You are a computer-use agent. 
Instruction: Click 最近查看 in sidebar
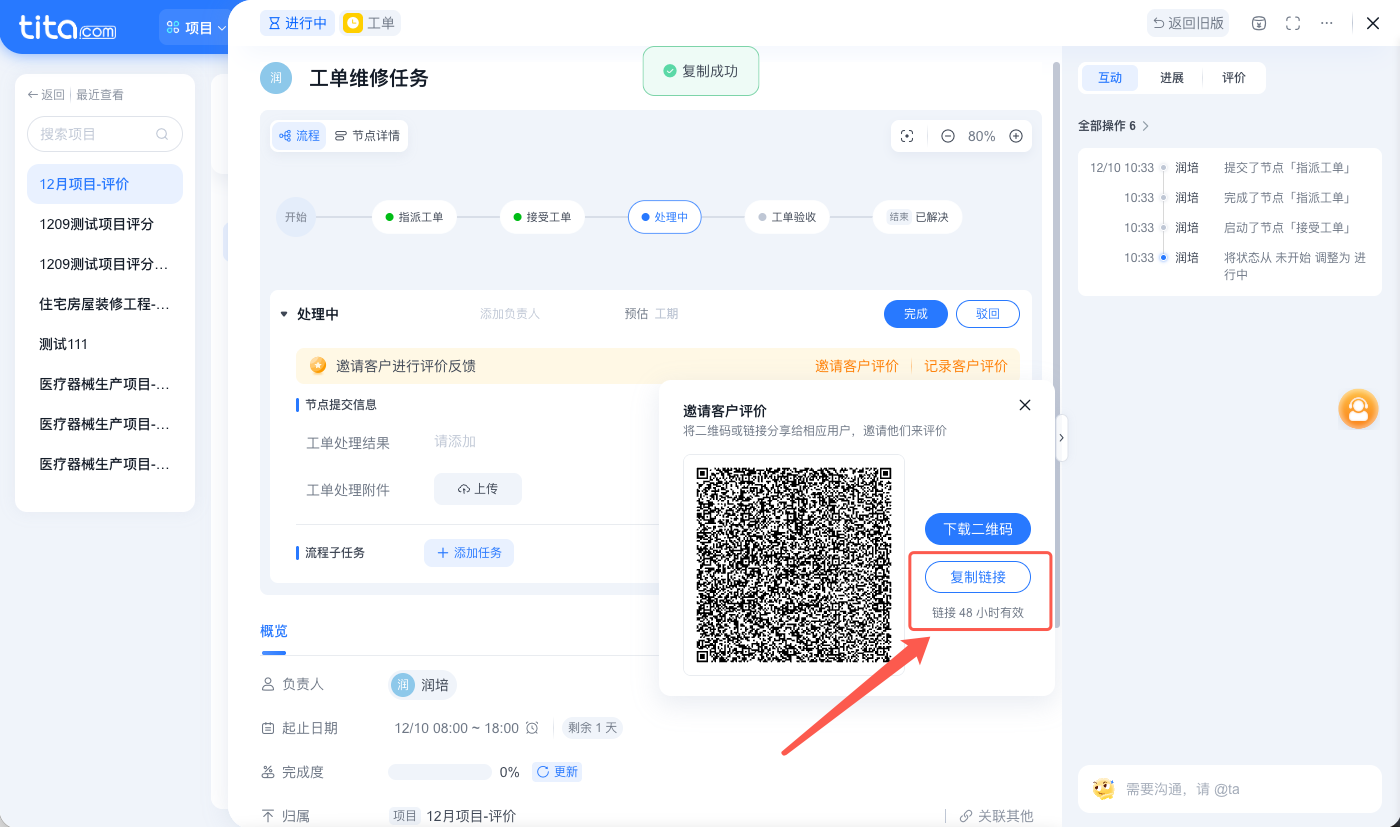(100, 95)
